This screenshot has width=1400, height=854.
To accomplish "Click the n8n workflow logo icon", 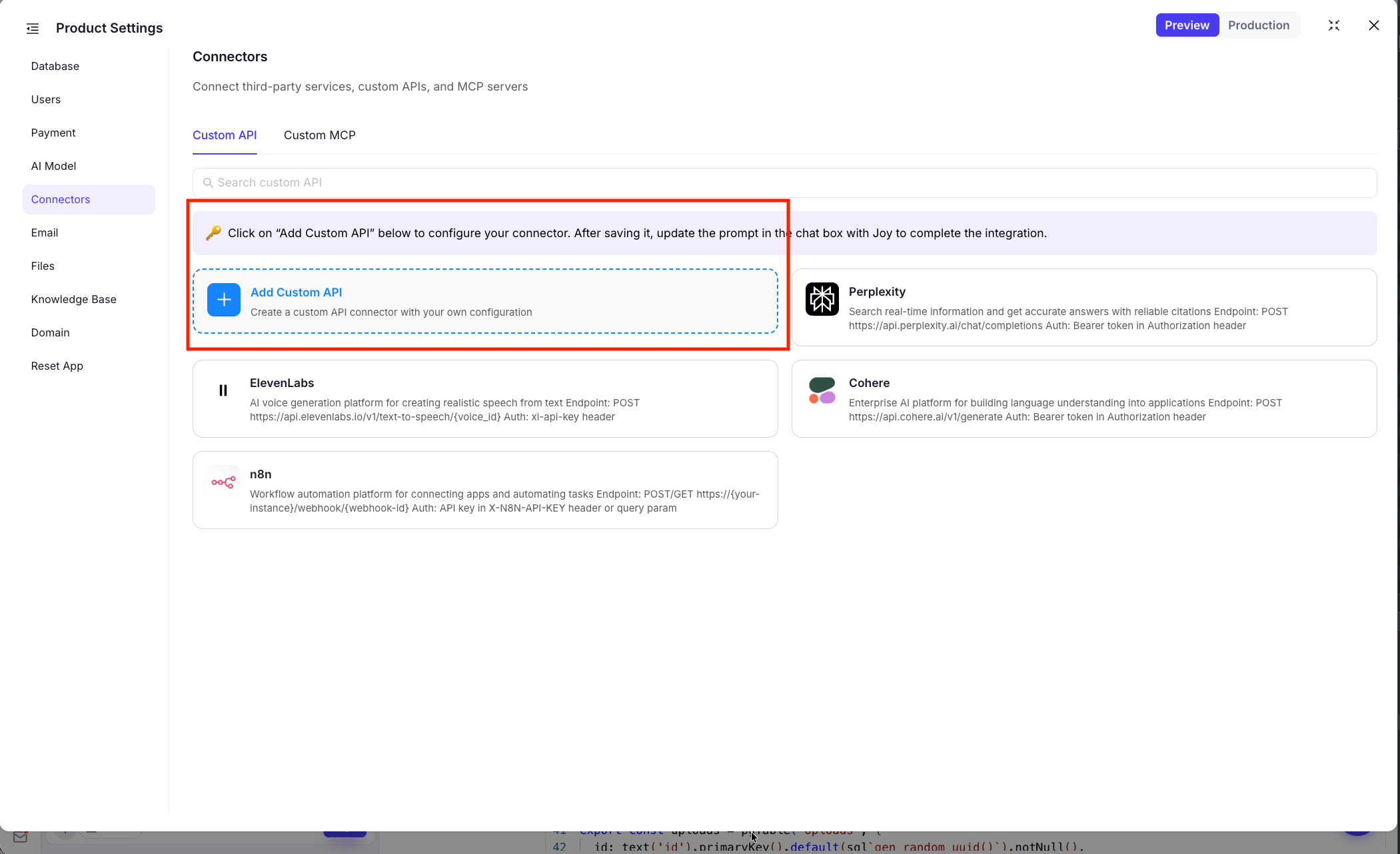I will 223,482.
